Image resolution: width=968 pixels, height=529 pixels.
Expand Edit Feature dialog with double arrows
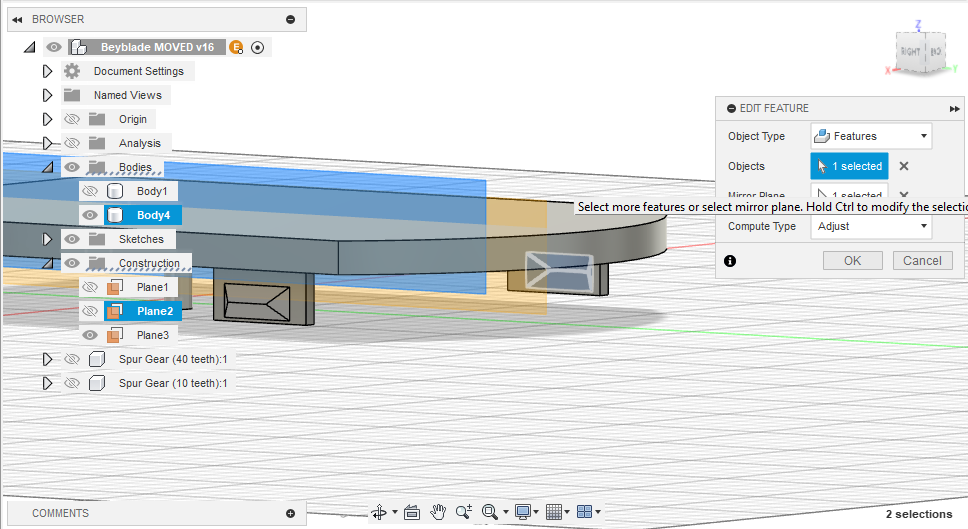click(954, 109)
